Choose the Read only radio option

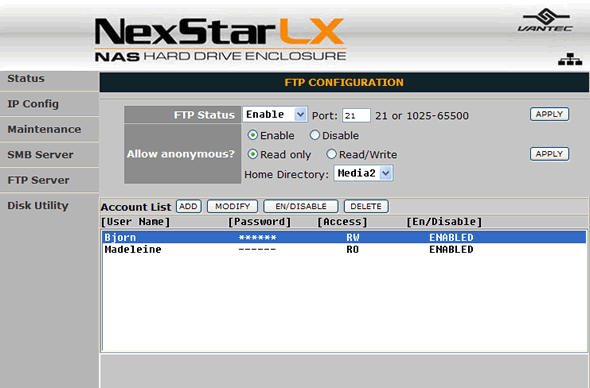pyautogui.click(x=252, y=154)
